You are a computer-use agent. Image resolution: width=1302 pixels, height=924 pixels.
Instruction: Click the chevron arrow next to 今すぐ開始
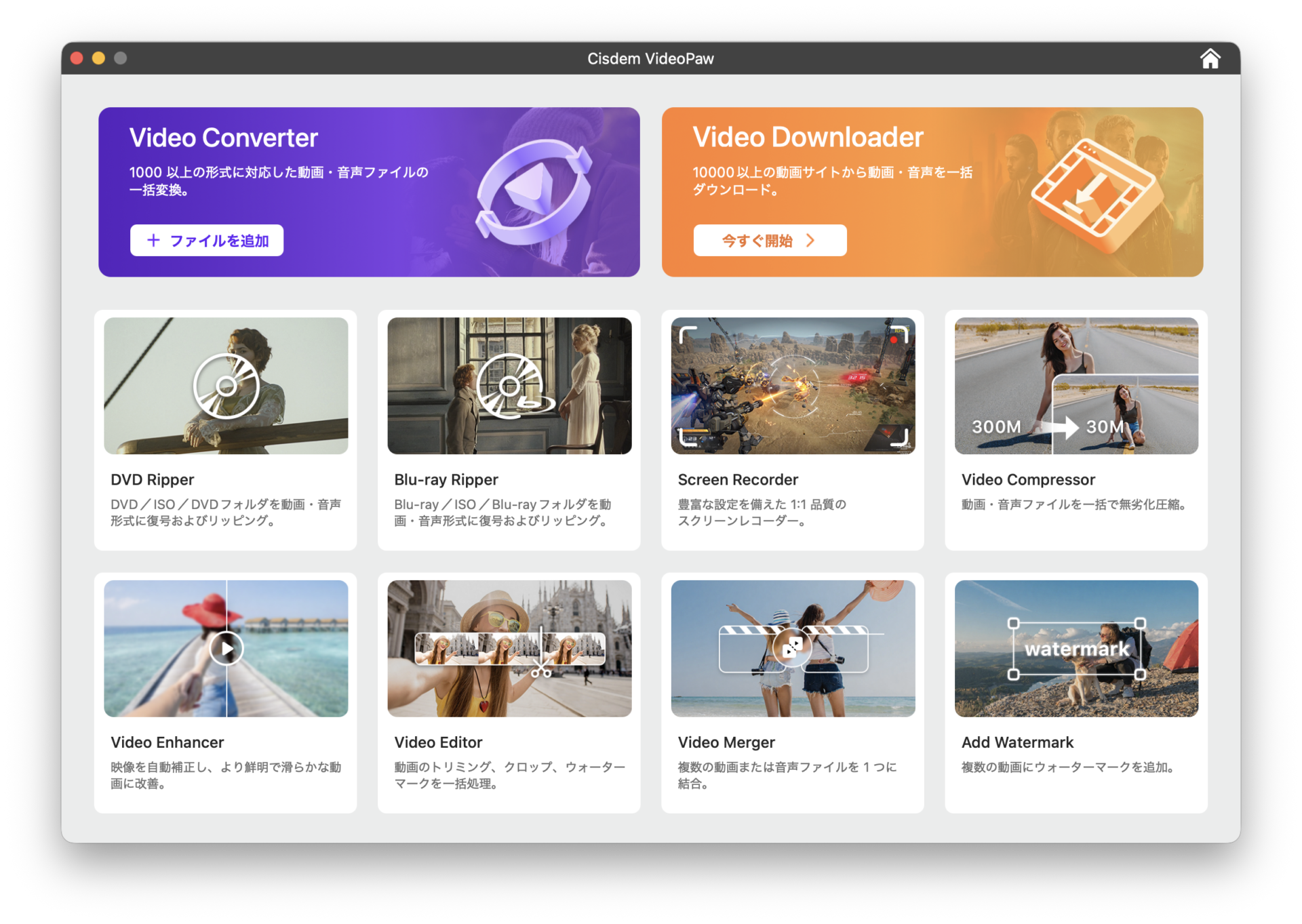(810, 241)
